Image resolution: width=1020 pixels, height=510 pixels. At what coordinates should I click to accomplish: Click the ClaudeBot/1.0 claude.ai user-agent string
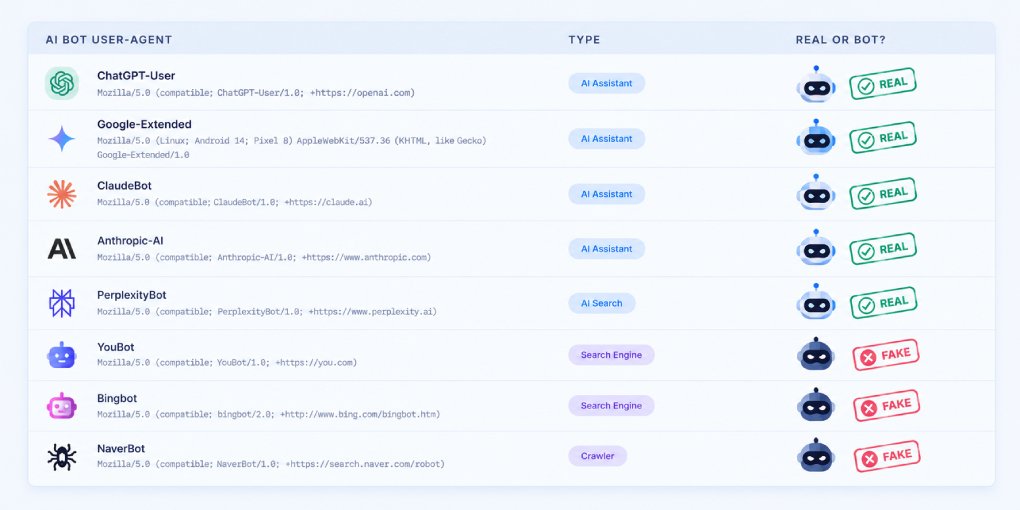pos(235,202)
